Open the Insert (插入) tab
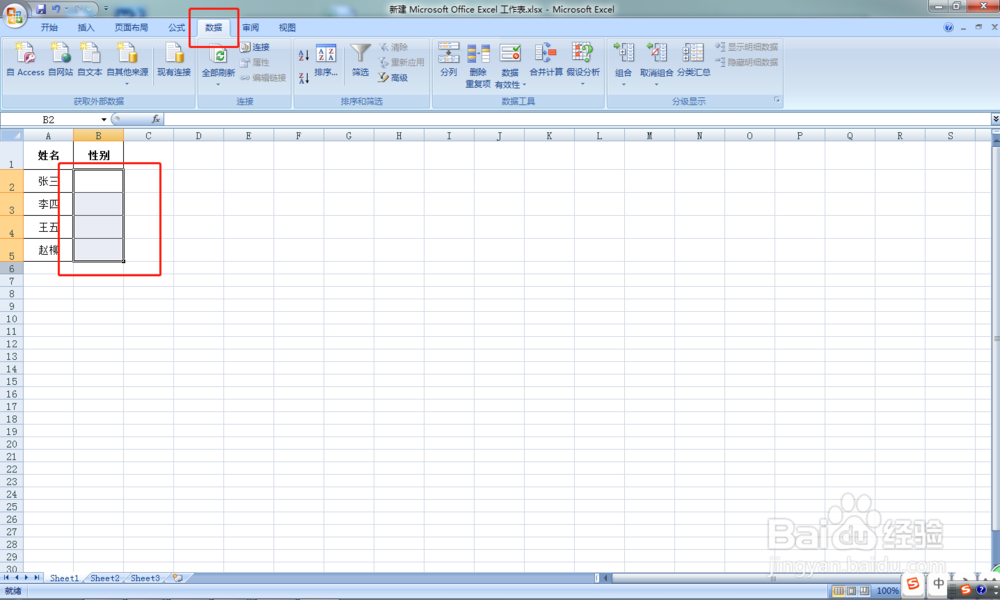 pyautogui.click(x=85, y=27)
